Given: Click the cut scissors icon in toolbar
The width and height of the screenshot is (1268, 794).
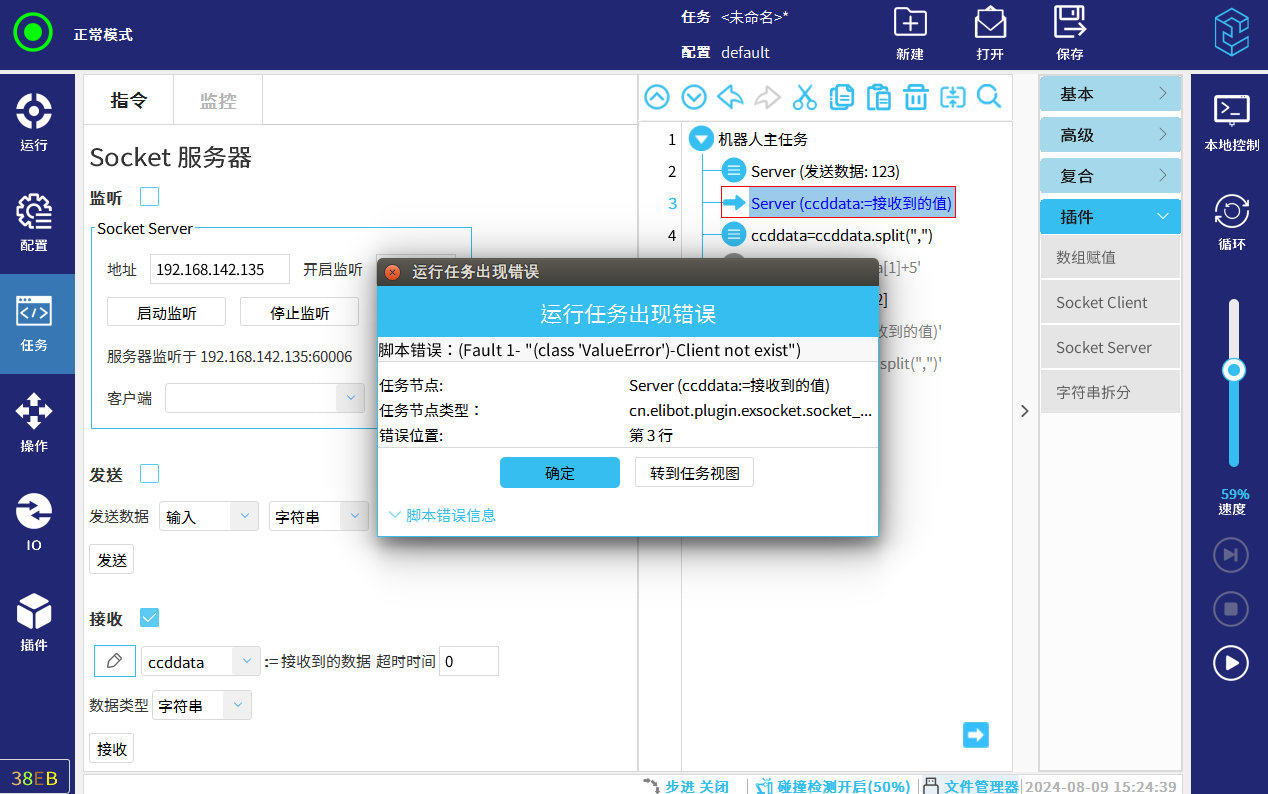Looking at the screenshot, I should point(804,97).
